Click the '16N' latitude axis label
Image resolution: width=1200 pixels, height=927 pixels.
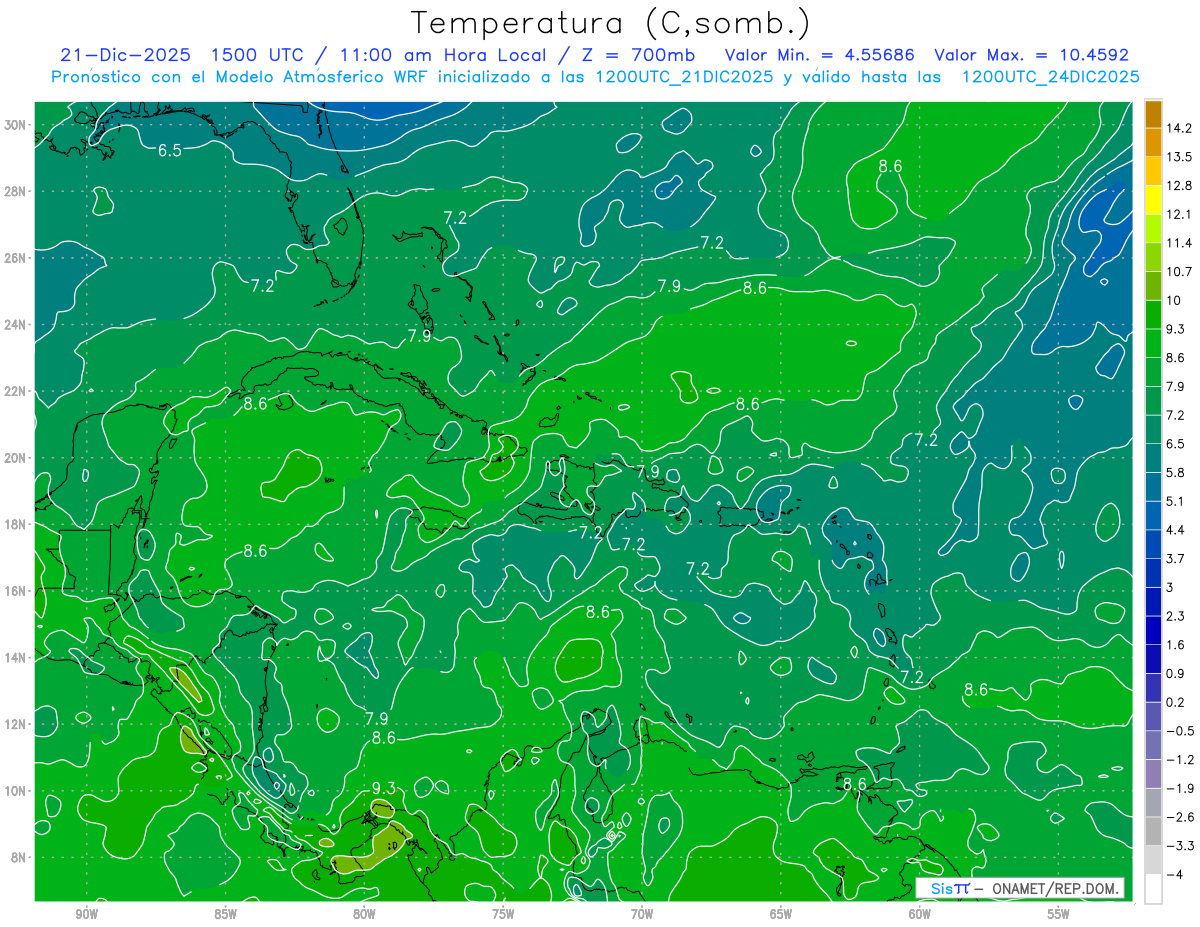17,591
